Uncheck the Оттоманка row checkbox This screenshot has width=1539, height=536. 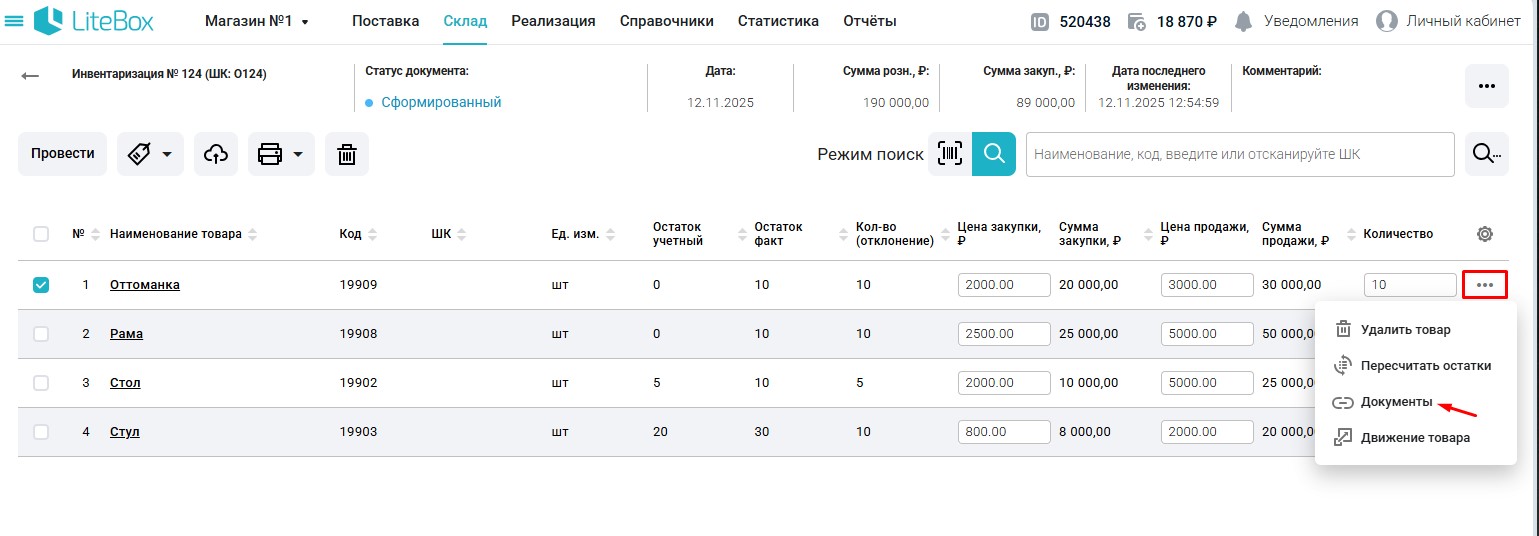[x=41, y=285]
